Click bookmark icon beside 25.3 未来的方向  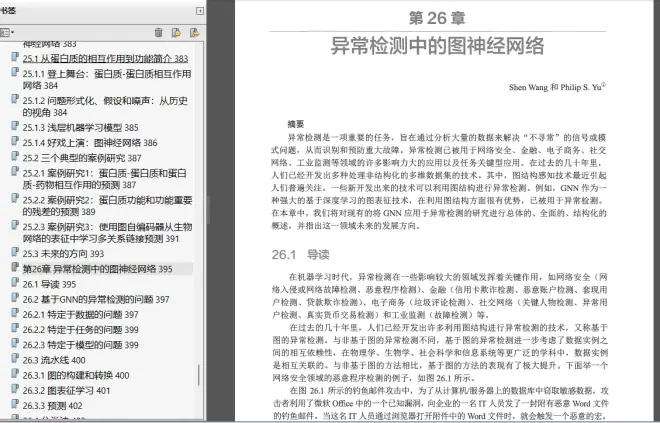pos(15,254)
